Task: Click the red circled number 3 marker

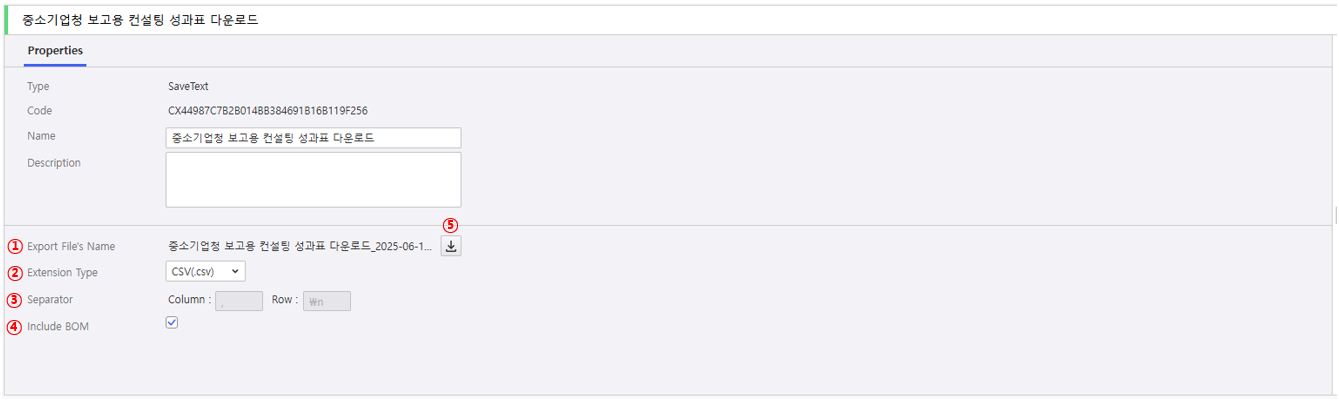Action: pyautogui.click(x=14, y=299)
